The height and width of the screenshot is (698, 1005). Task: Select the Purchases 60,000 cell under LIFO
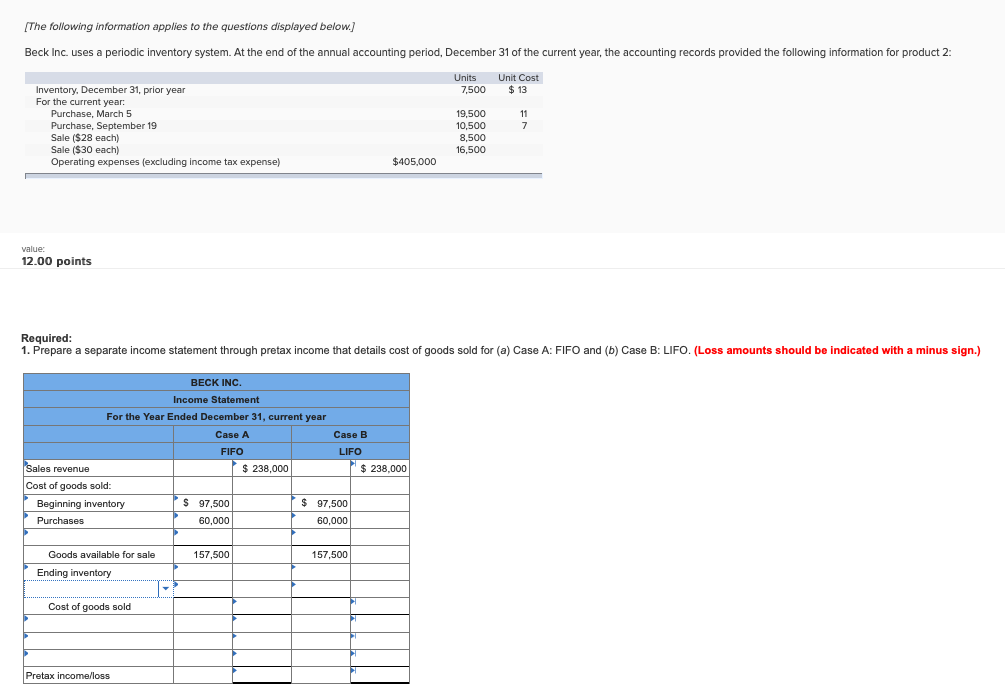click(320, 520)
